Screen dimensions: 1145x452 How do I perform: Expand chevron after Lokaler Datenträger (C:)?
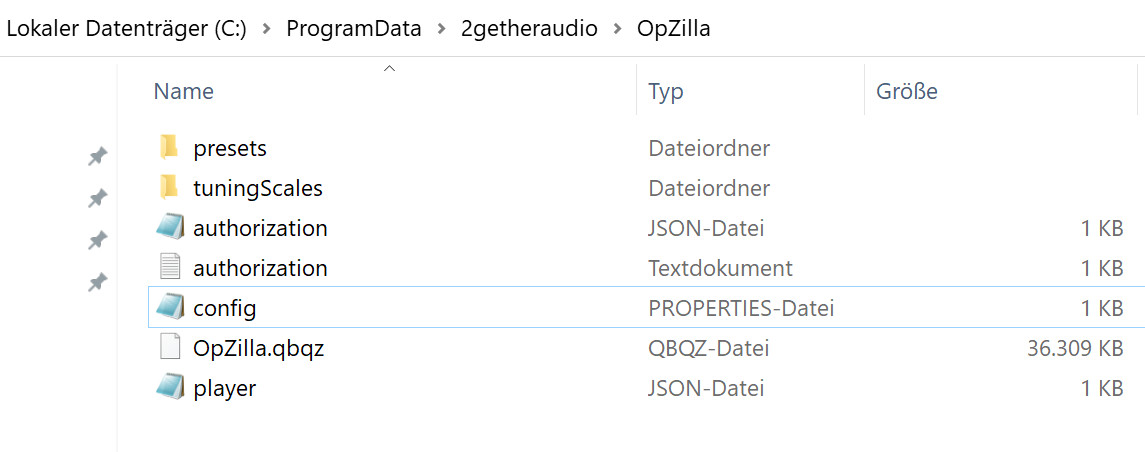click(267, 29)
